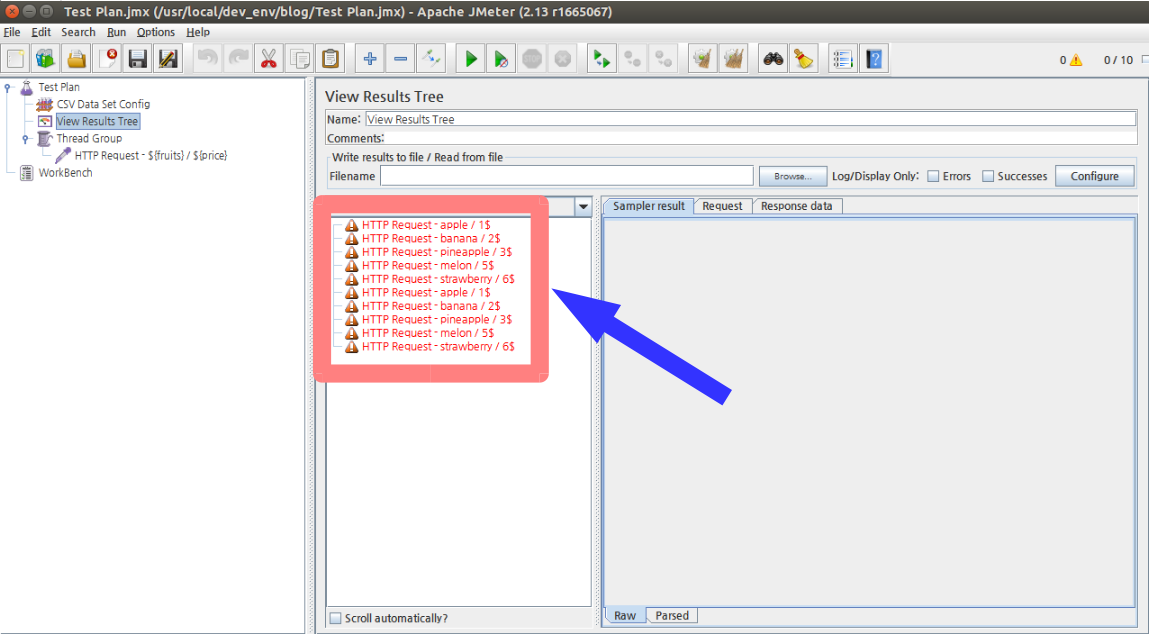This screenshot has width=1149, height=634.
Task: Select the Raw bottom tab
Action: (625, 616)
